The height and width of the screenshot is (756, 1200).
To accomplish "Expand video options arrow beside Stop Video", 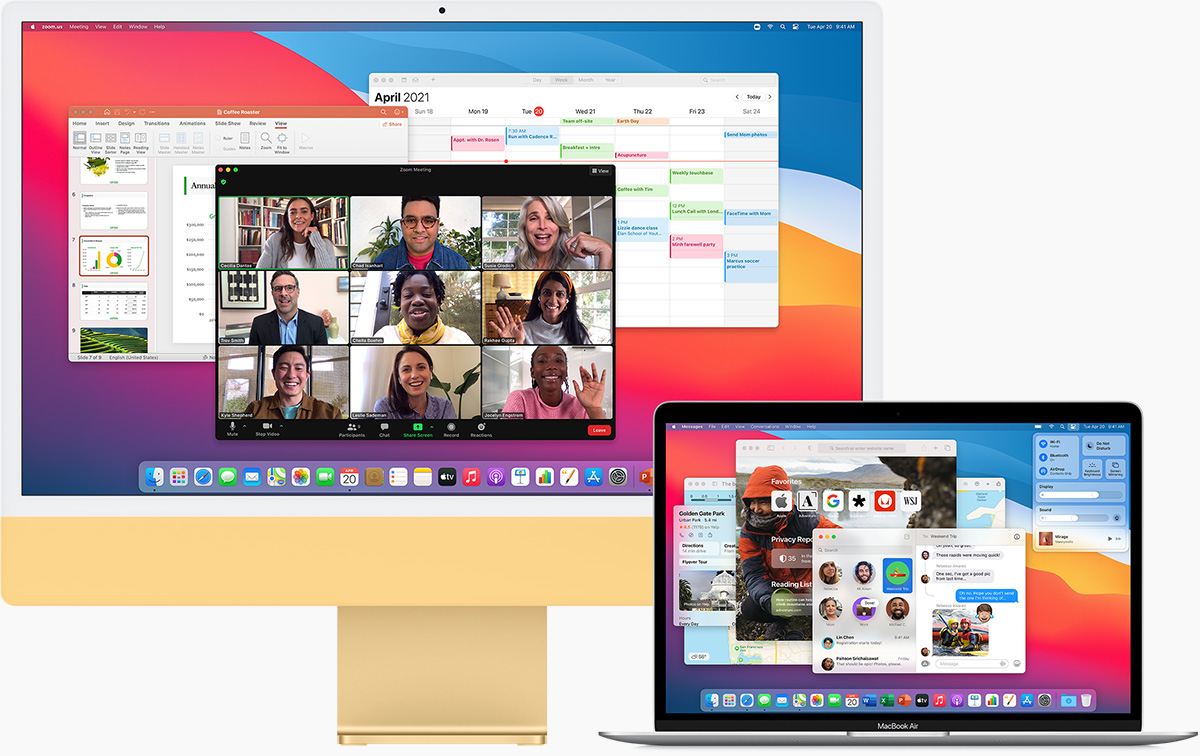I will 283,425.
